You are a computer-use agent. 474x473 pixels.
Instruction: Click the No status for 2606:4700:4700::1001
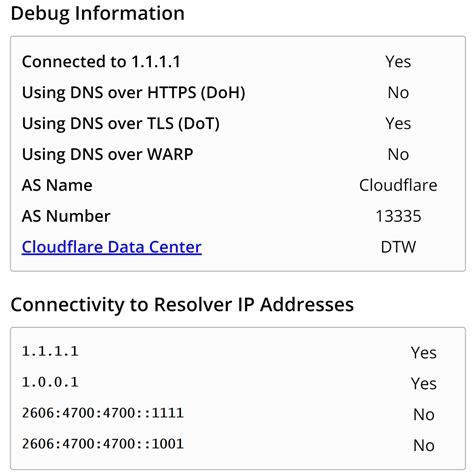[423, 445]
